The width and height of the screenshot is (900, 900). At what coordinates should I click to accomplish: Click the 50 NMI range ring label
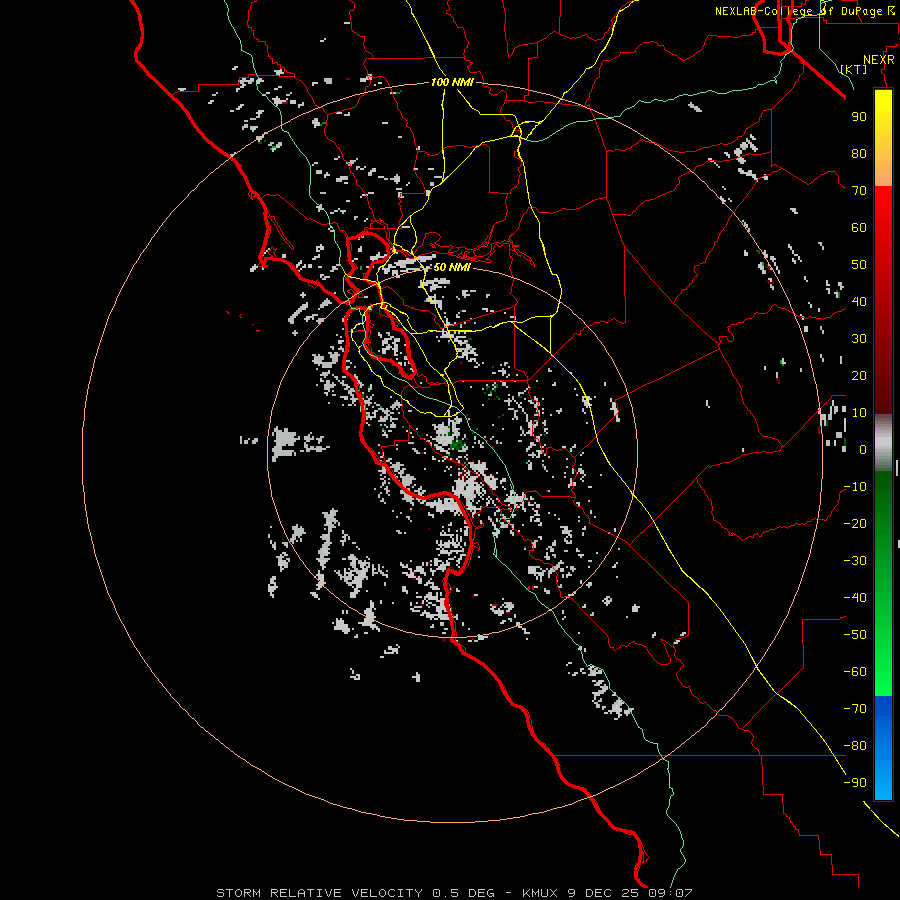tap(452, 267)
